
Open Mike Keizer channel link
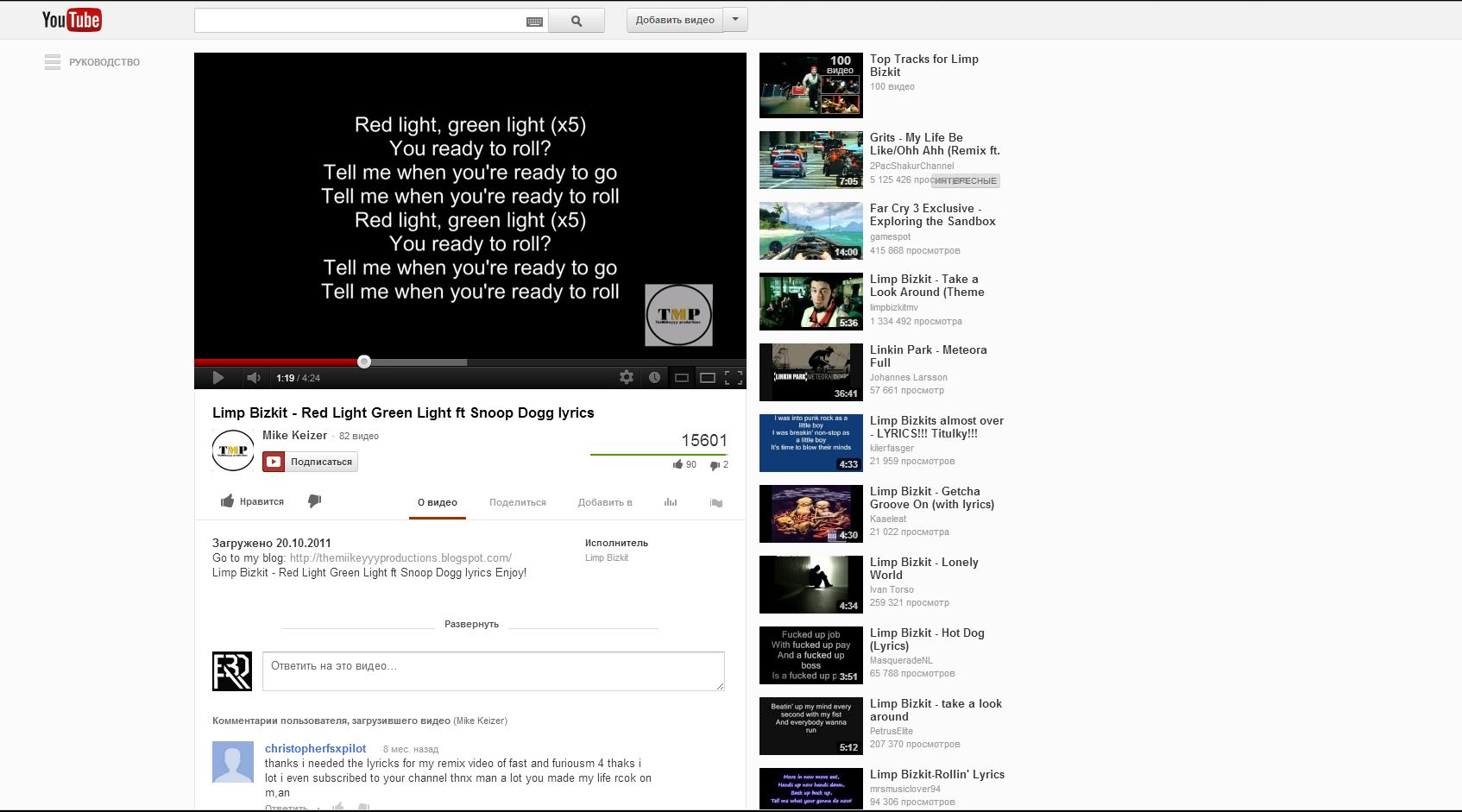(x=294, y=436)
